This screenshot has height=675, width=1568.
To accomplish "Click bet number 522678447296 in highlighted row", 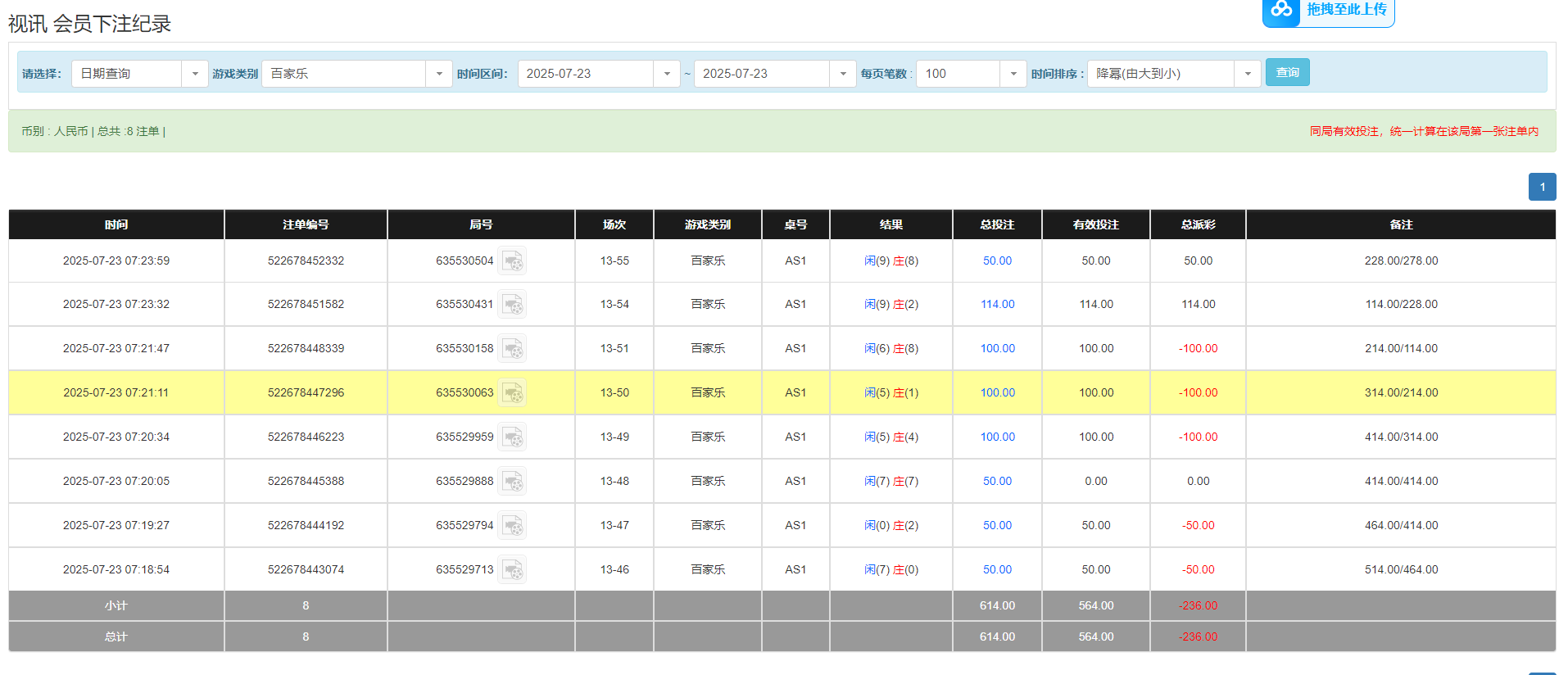I will 306,393.
